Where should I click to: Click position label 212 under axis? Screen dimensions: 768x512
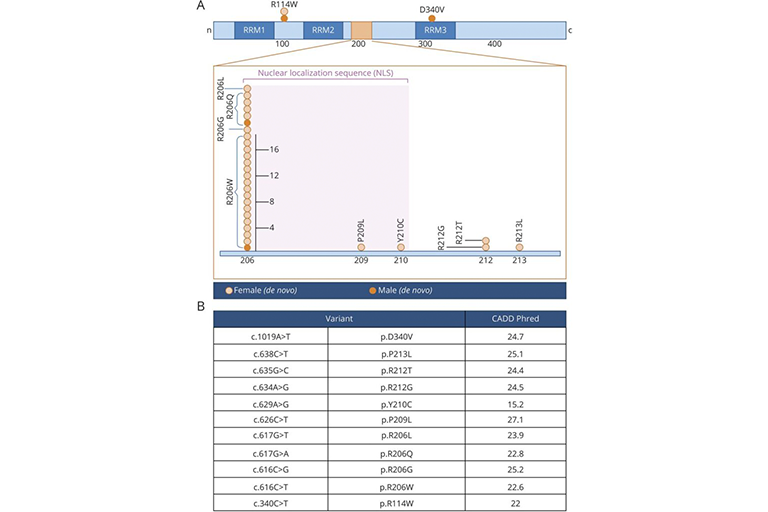point(486,261)
